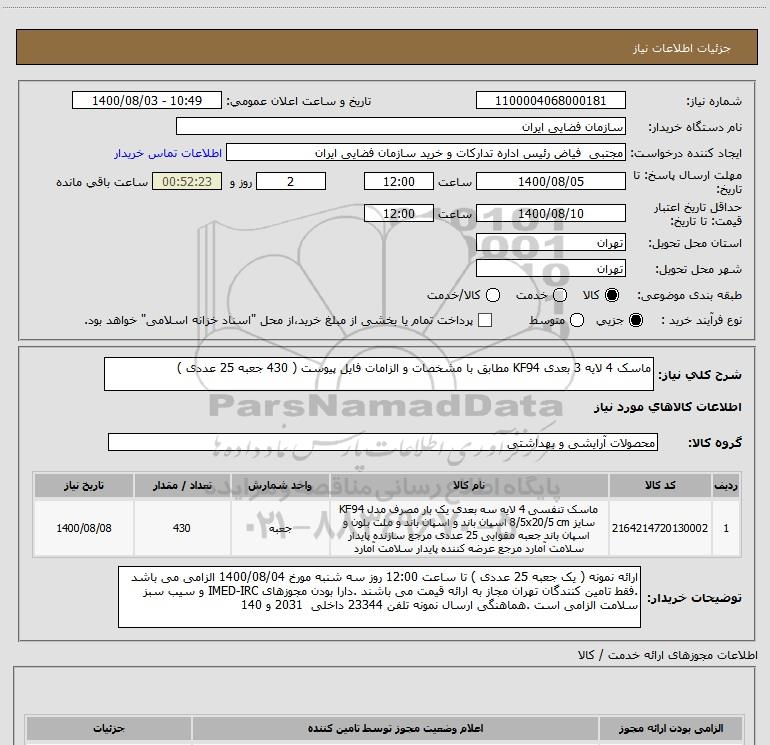Click the کد کالا column header
Image resolution: width=770 pixels, height=745 pixels.
[x=660, y=485]
